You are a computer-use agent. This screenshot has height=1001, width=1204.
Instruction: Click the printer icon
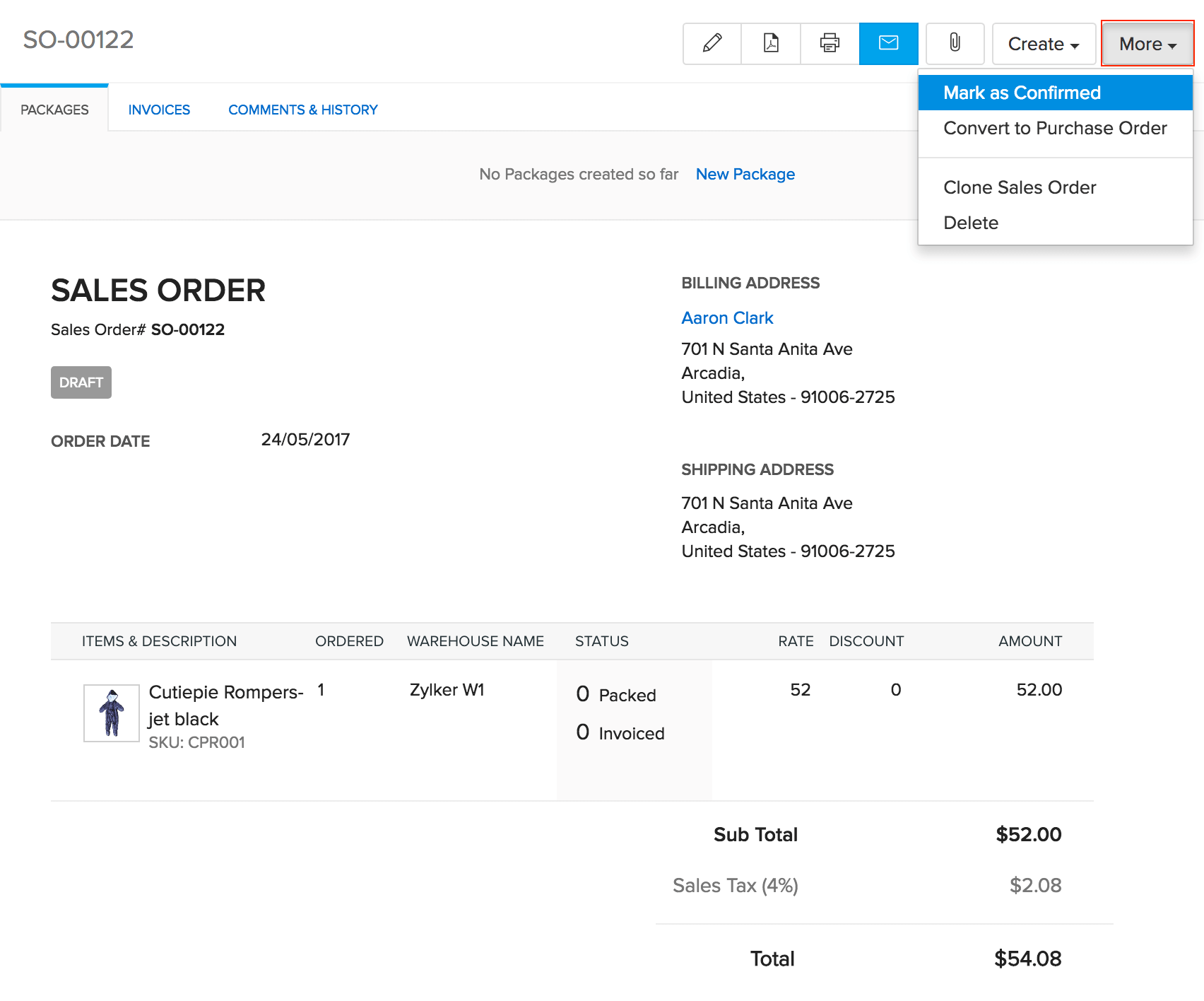click(x=830, y=43)
